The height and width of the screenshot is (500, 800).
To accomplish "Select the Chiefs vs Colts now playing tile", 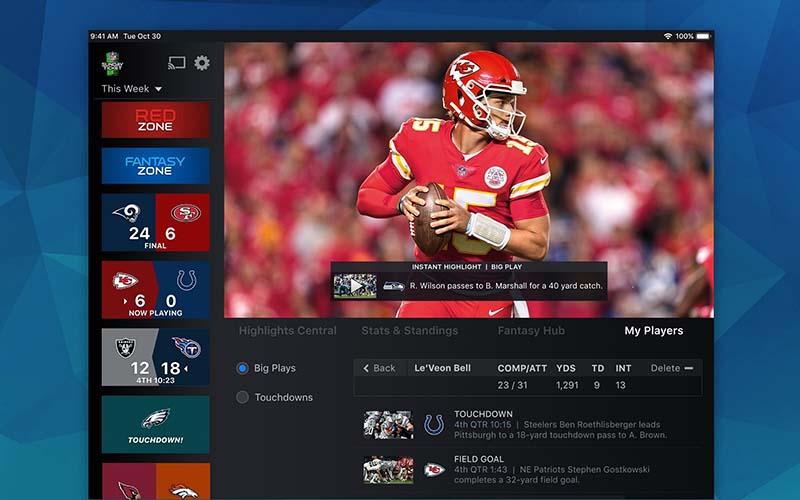I will coord(156,290).
